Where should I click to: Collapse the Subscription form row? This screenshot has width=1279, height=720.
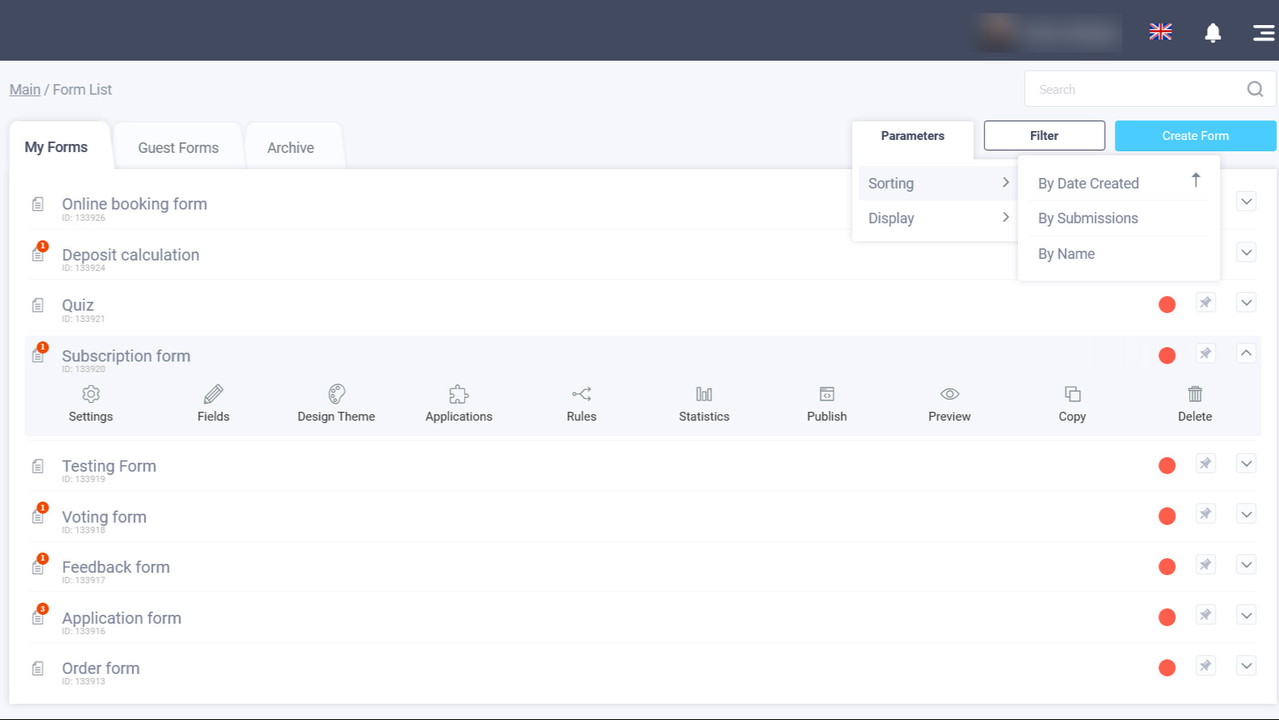1246,353
